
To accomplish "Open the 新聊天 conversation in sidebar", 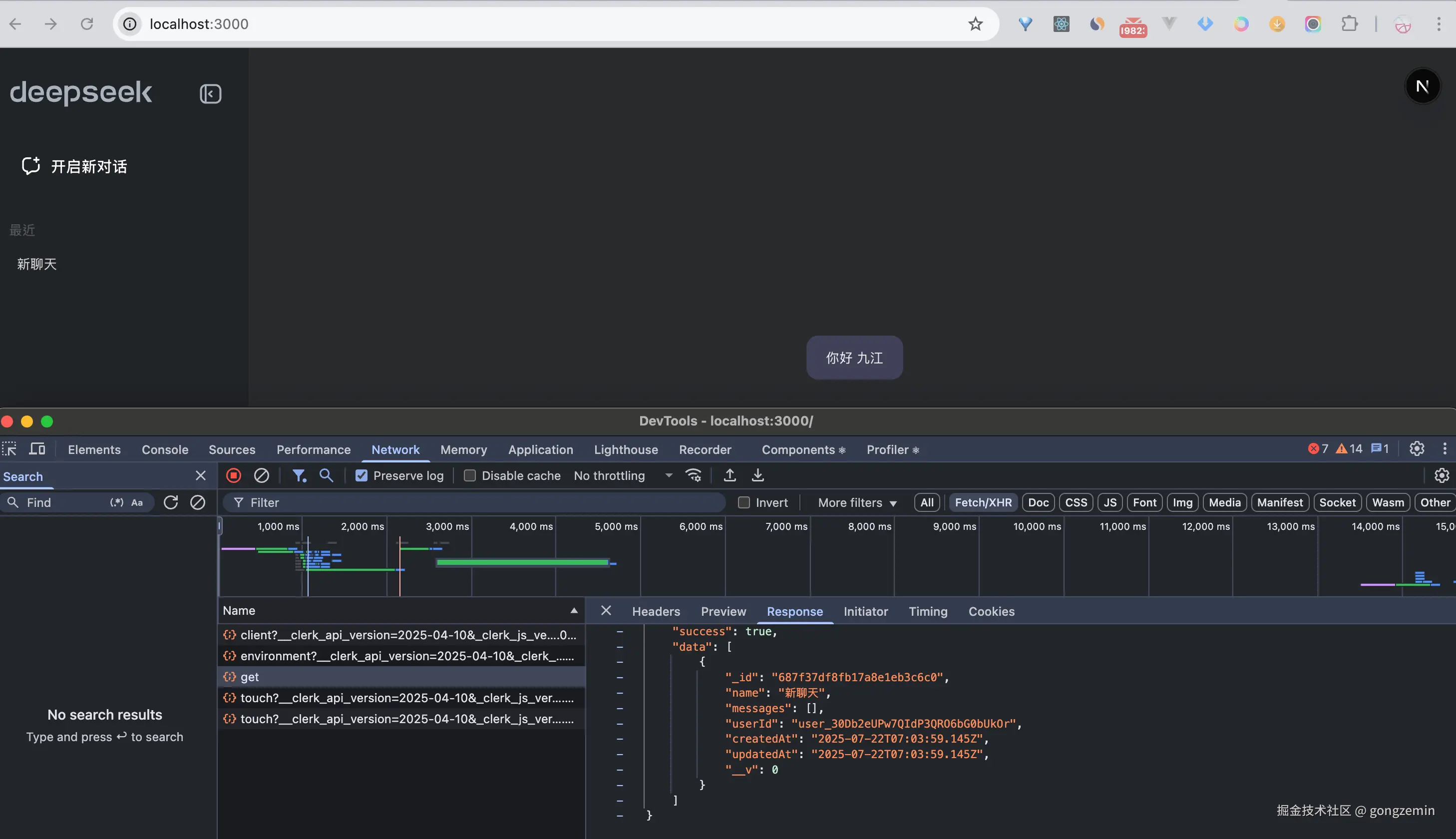I will point(37,264).
